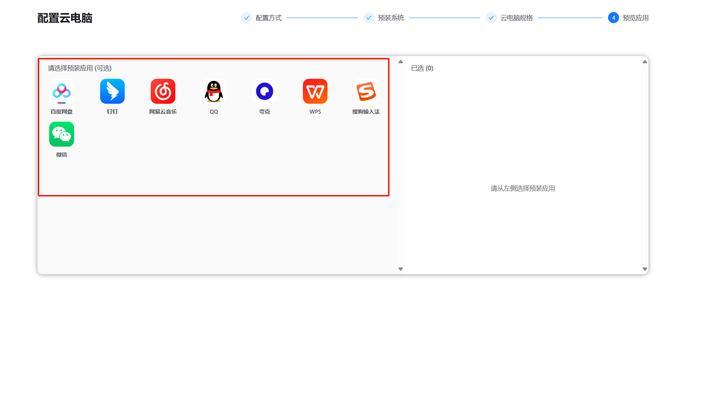Viewport: 728px width, 400px height.
Task: Click the 请从左侧选择预装应用 placeholder text
Action: click(523, 188)
